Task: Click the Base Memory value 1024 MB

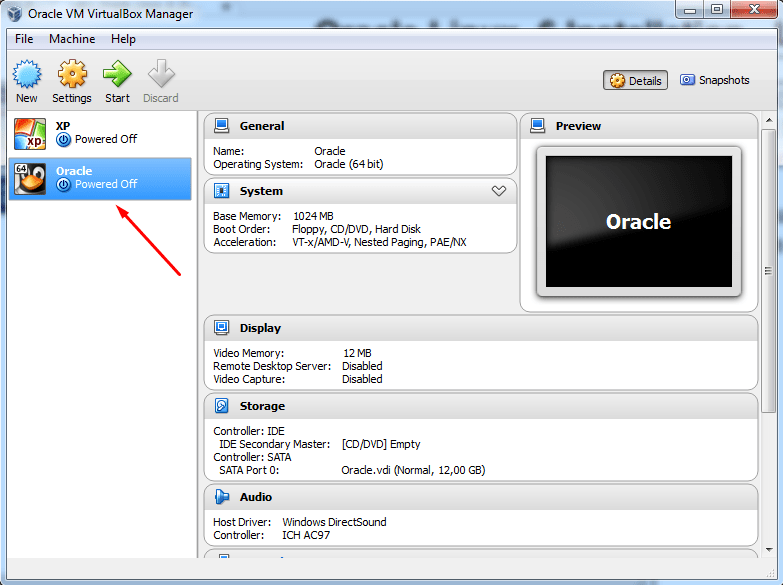Action: [313, 216]
